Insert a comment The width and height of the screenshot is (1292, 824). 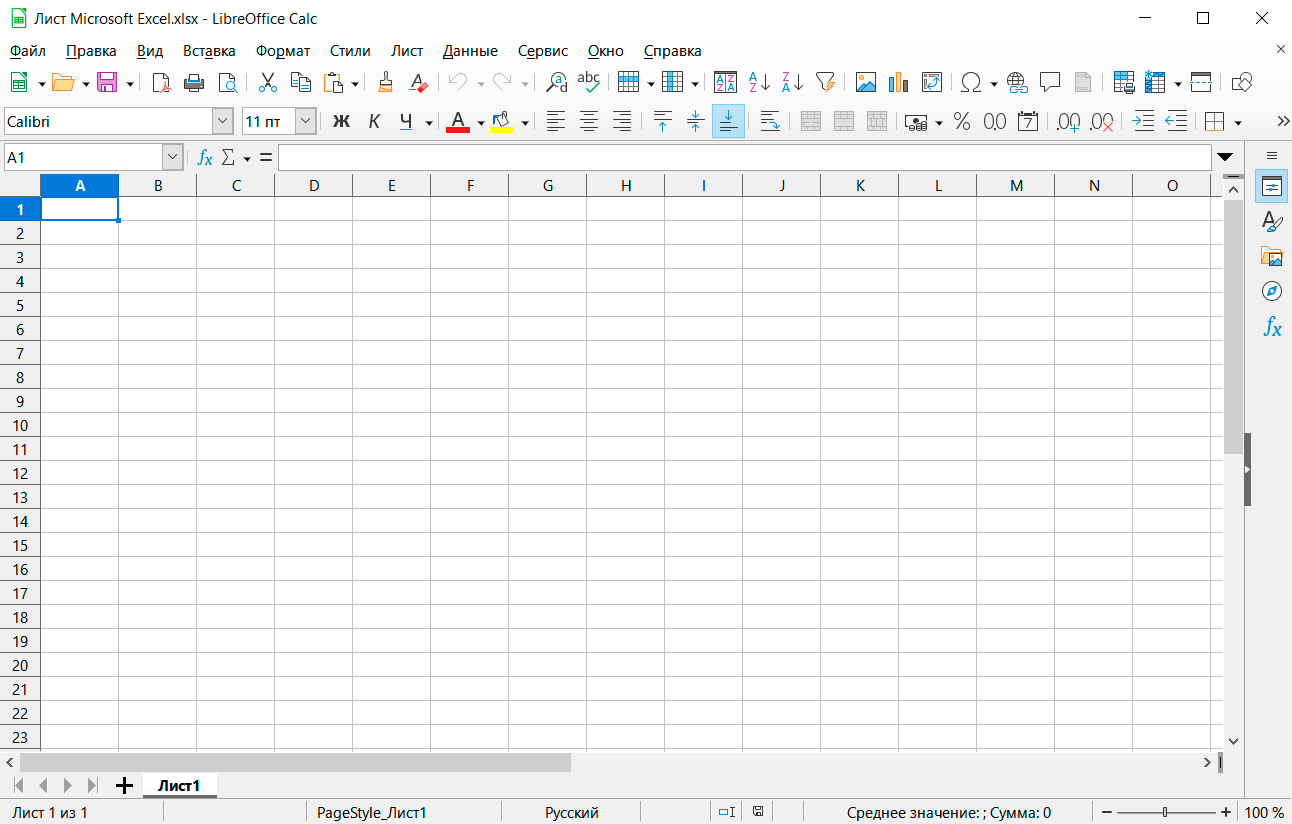[x=1050, y=83]
